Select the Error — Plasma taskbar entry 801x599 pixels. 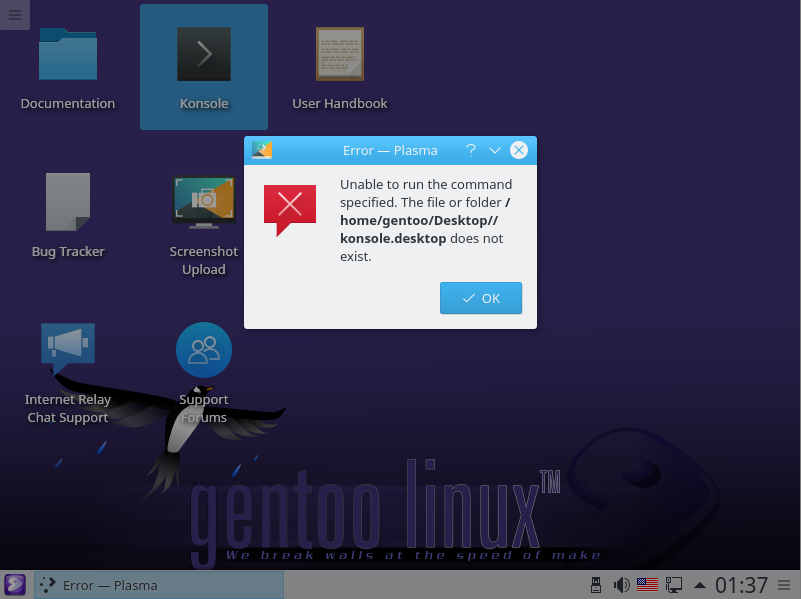(x=159, y=585)
